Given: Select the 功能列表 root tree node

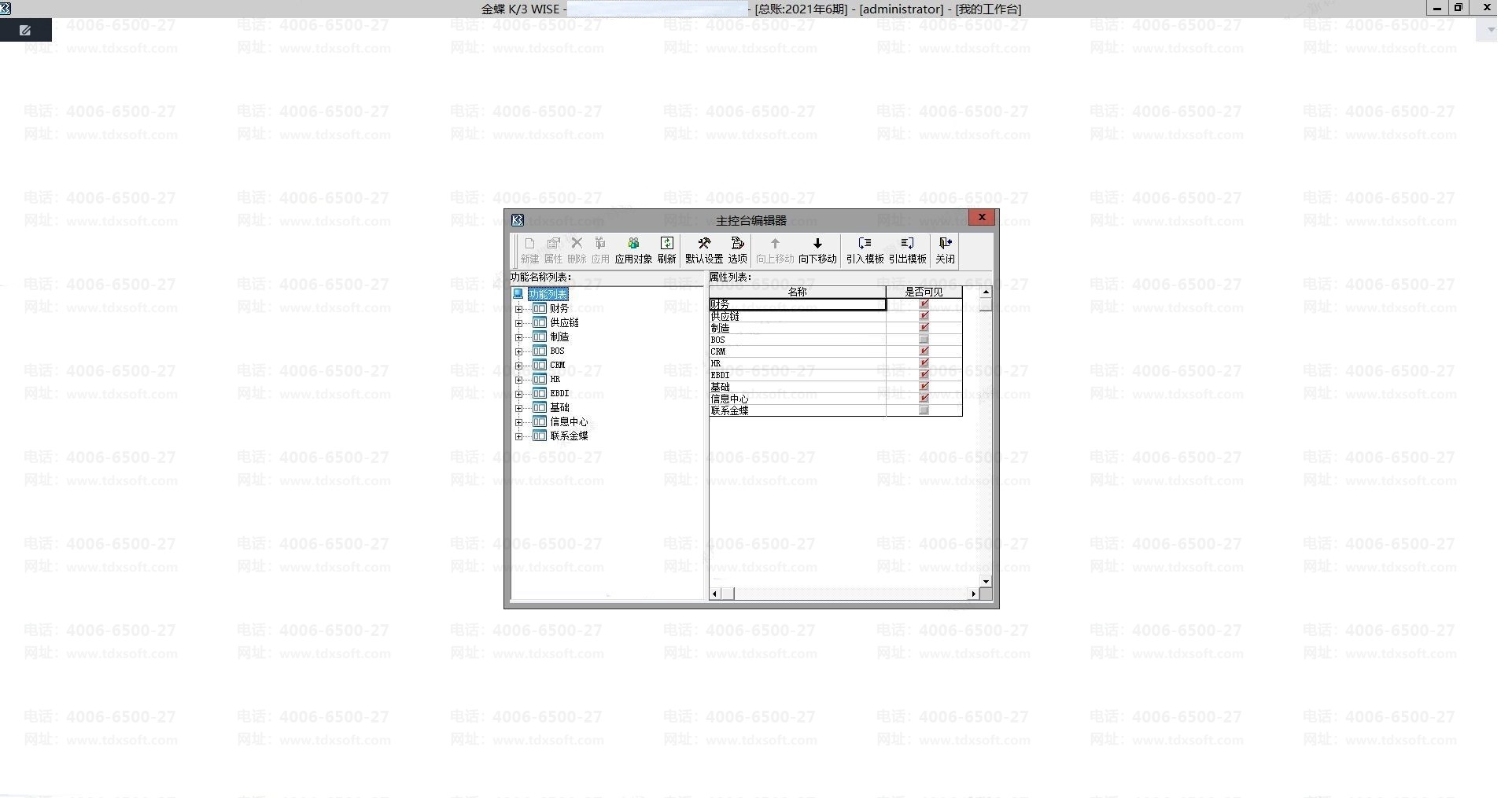Looking at the screenshot, I should (x=548, y=294).
